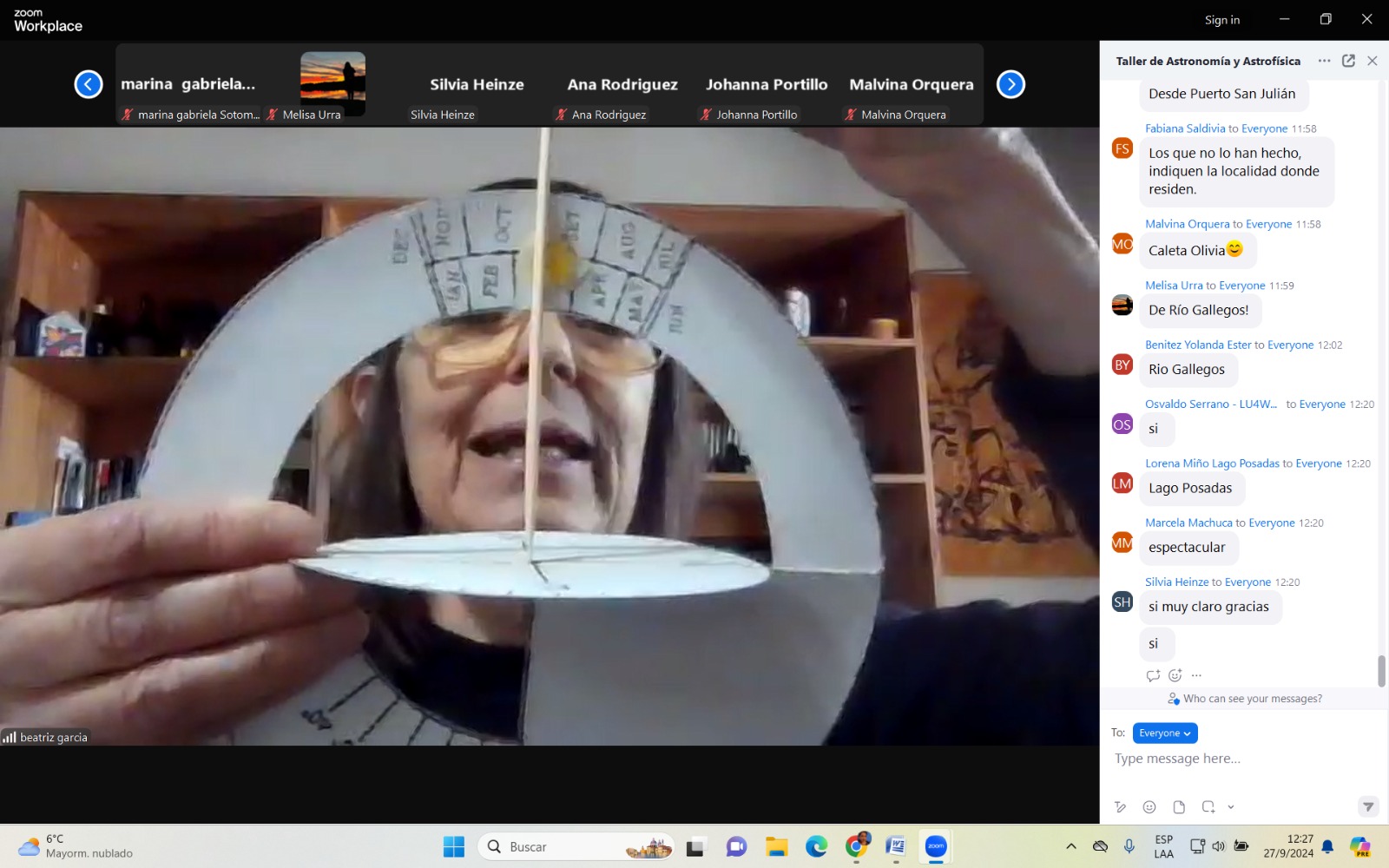Viewport: 1389px width, 868px height.
Task: Pop out the chat panel
Action: (x=1348, y=61)
